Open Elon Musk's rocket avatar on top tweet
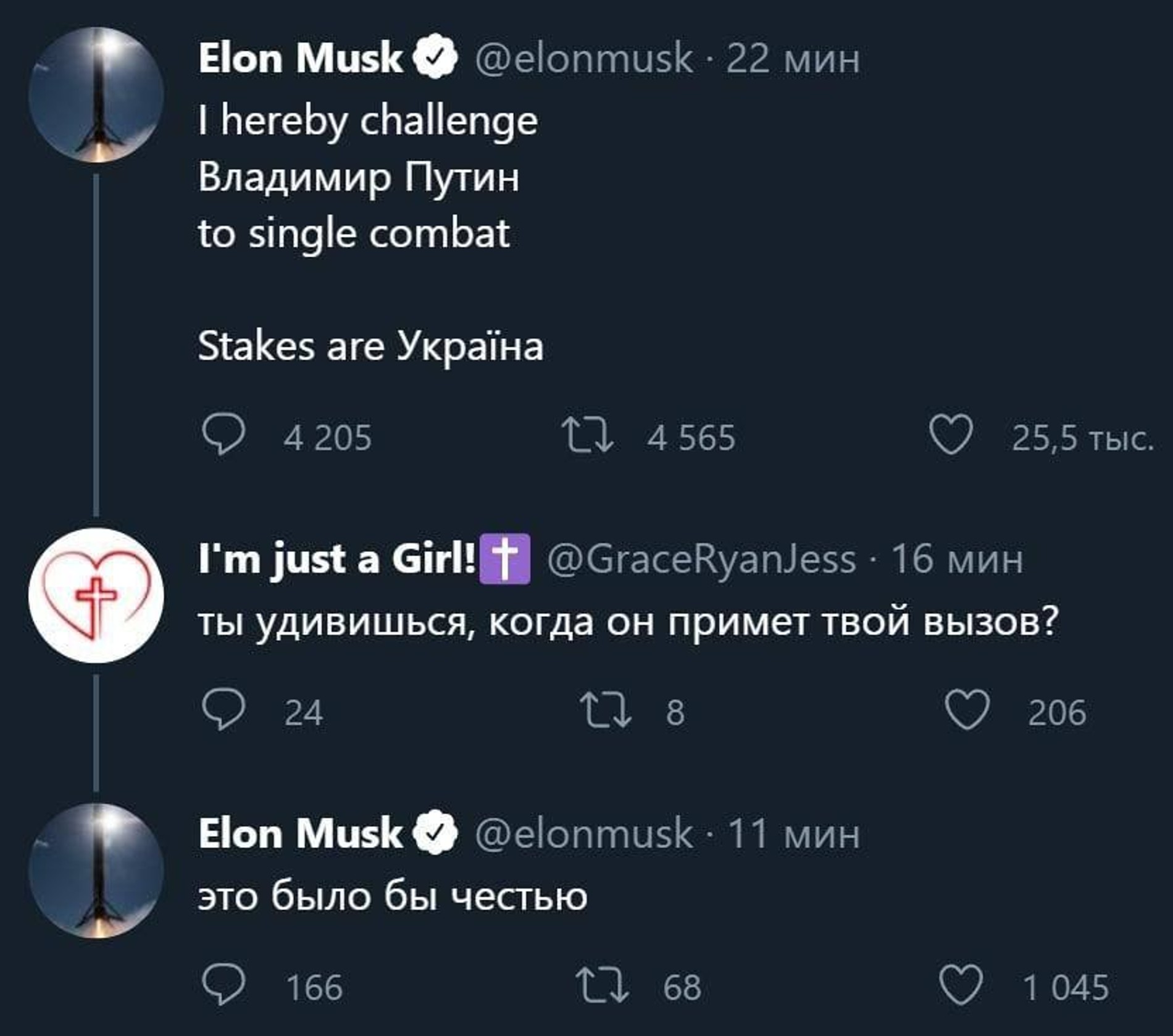The width and height of the screenshot is (1173, 1036). [x=96, y=95]
